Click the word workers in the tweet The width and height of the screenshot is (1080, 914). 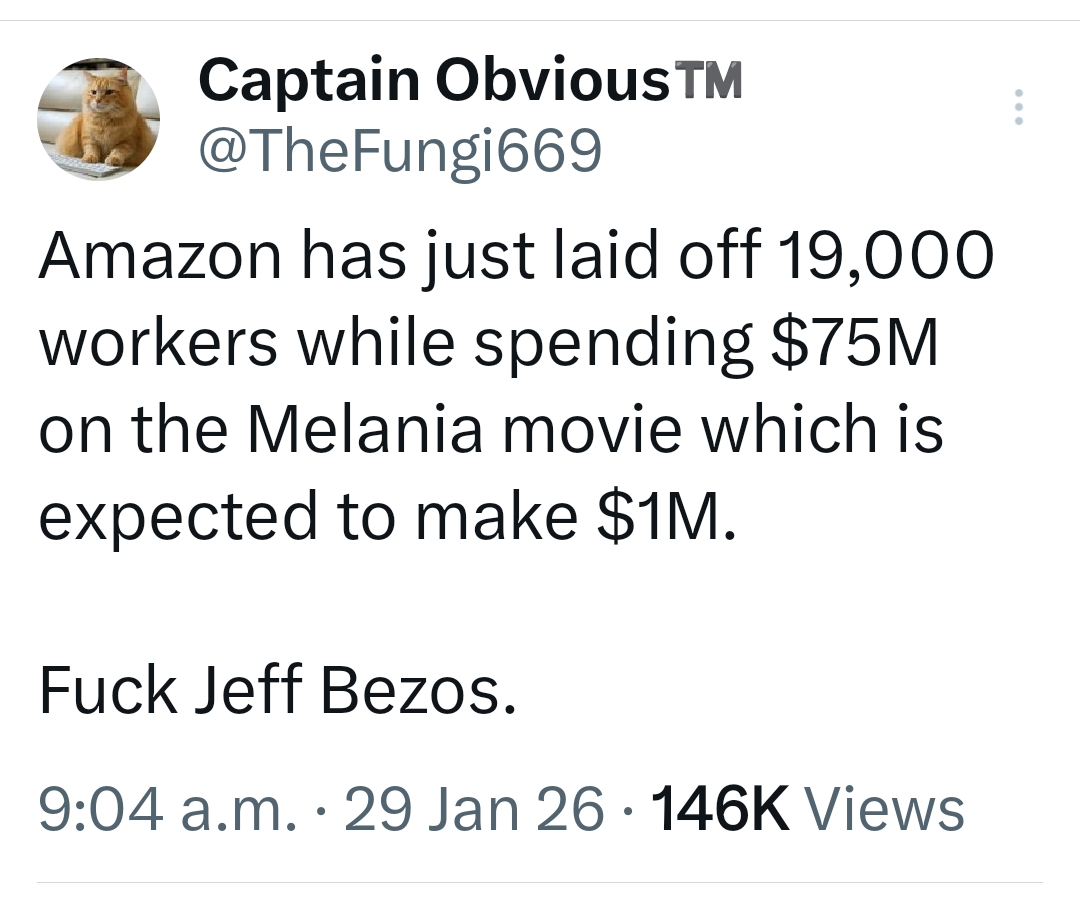[158, 342]
